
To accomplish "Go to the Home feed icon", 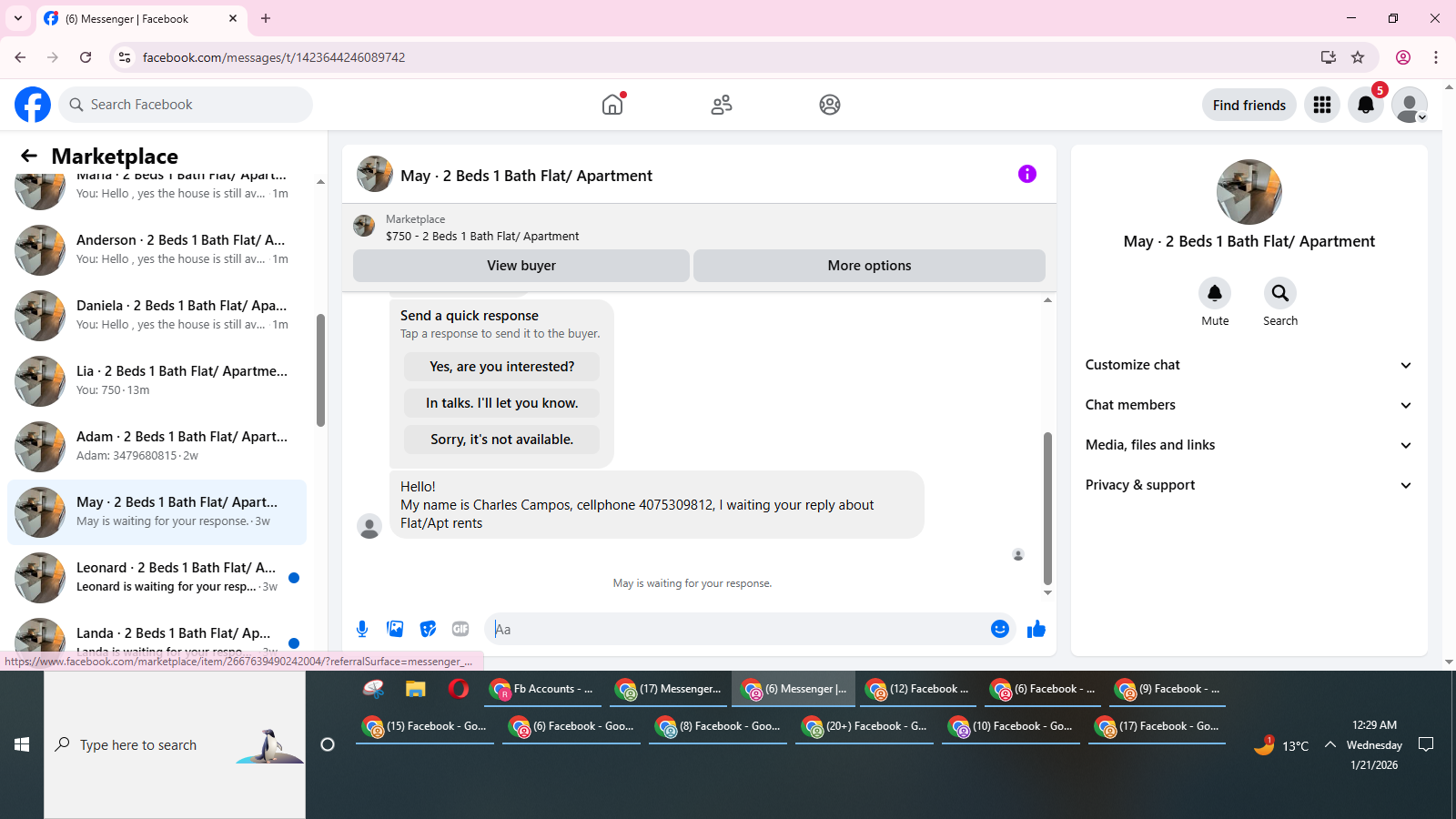I will click(x=612, y=105).
